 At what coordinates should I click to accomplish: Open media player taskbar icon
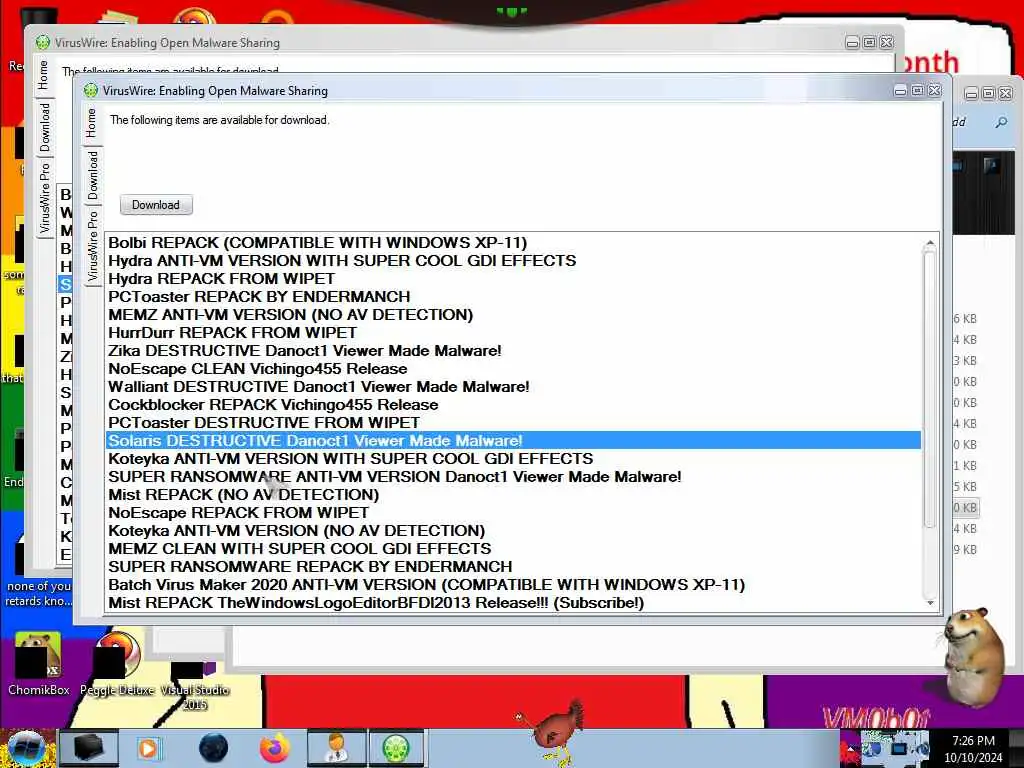pyautogui.click(x=148, y=748)
